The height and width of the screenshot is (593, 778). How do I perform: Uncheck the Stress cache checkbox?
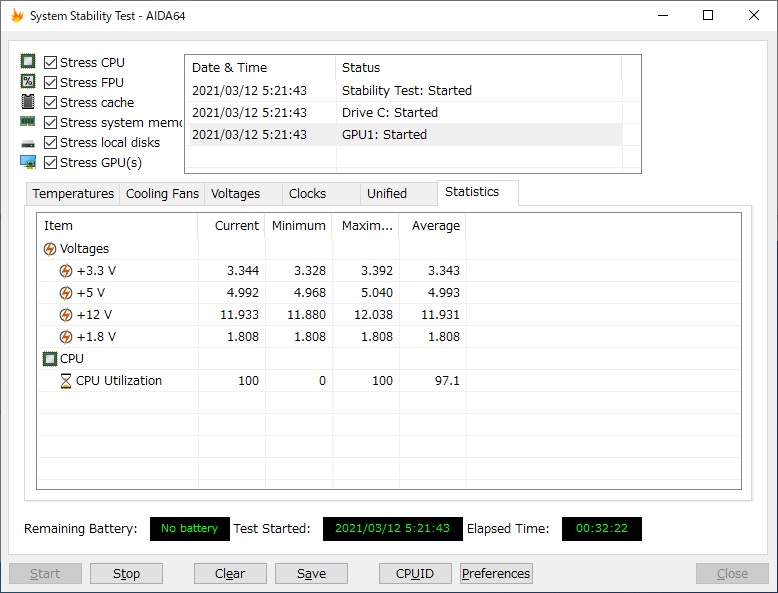point(51,102)
